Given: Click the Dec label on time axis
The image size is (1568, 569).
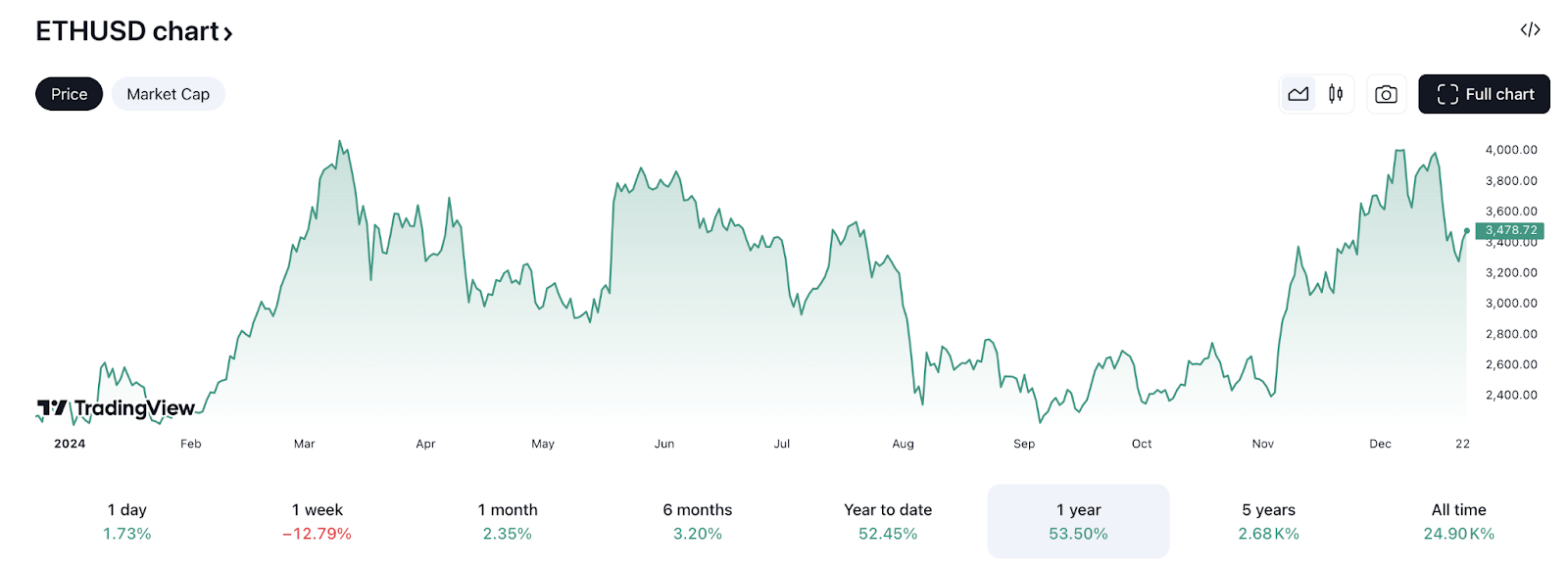Looking at the screenshot, I should pos(1380,444).
